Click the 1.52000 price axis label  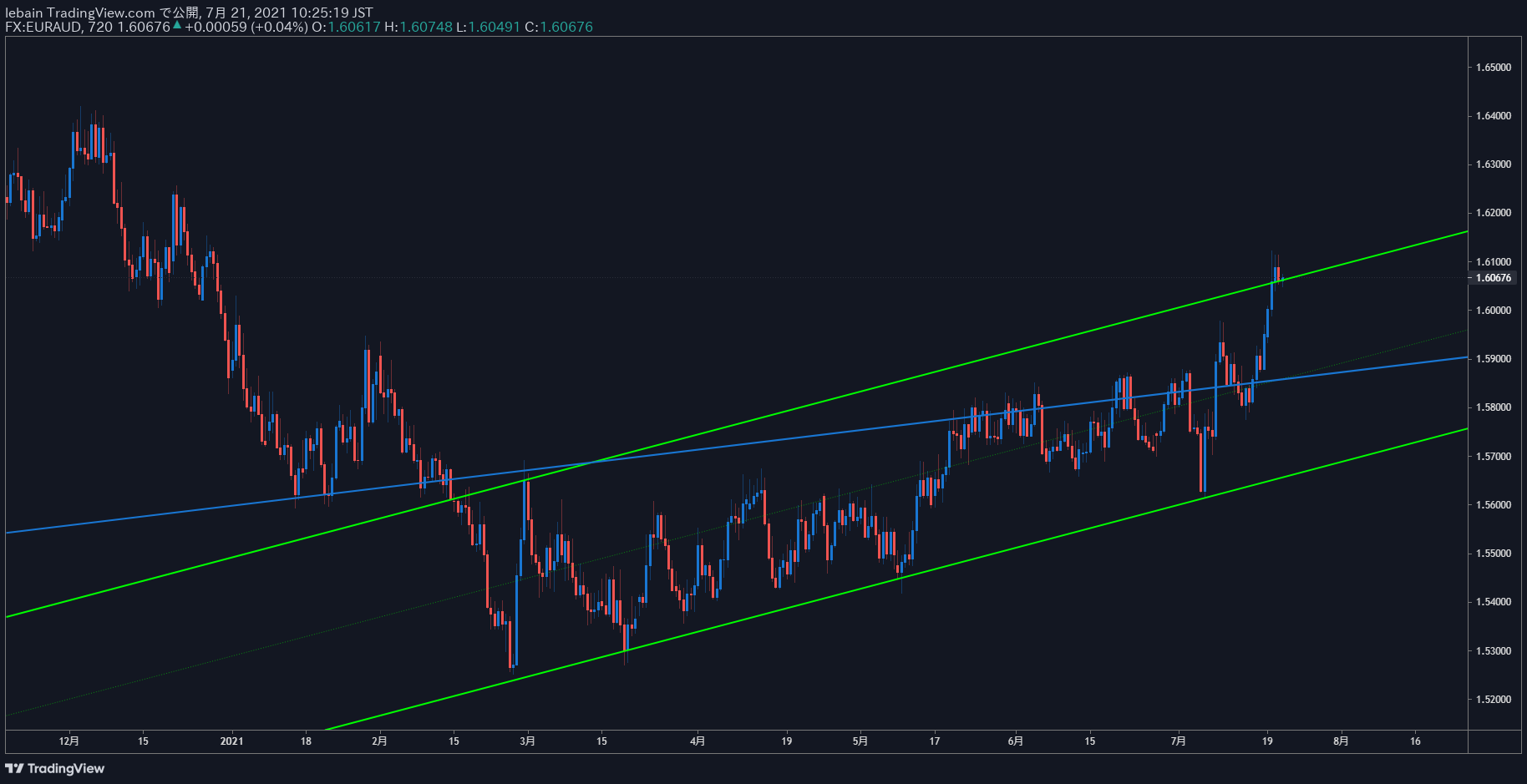coord(1494,700)
